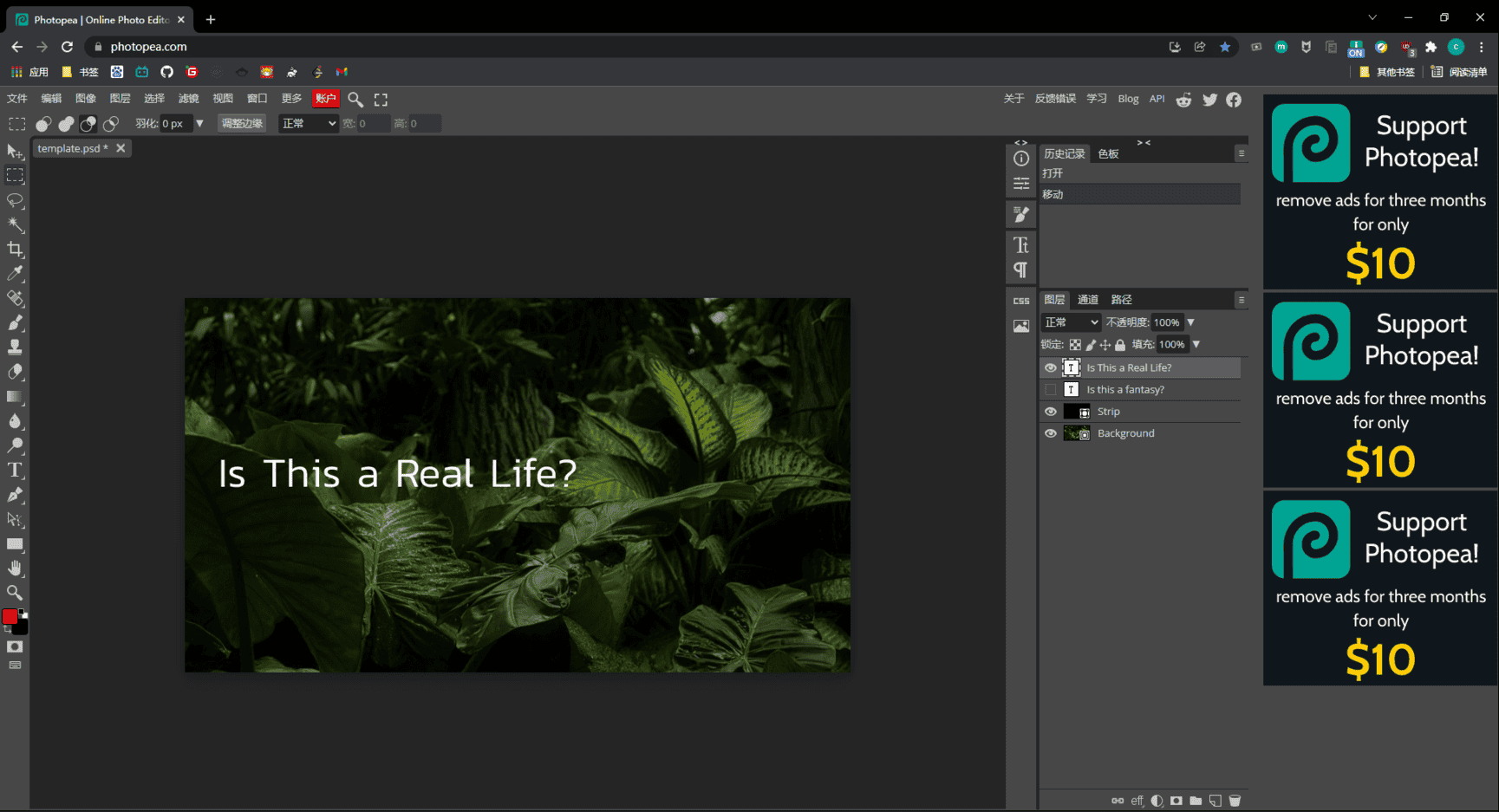Image resolution: width=1499 pixels, height=812 pixels.
Task: Hide the Strip layer
Action: click(1051, 412)
